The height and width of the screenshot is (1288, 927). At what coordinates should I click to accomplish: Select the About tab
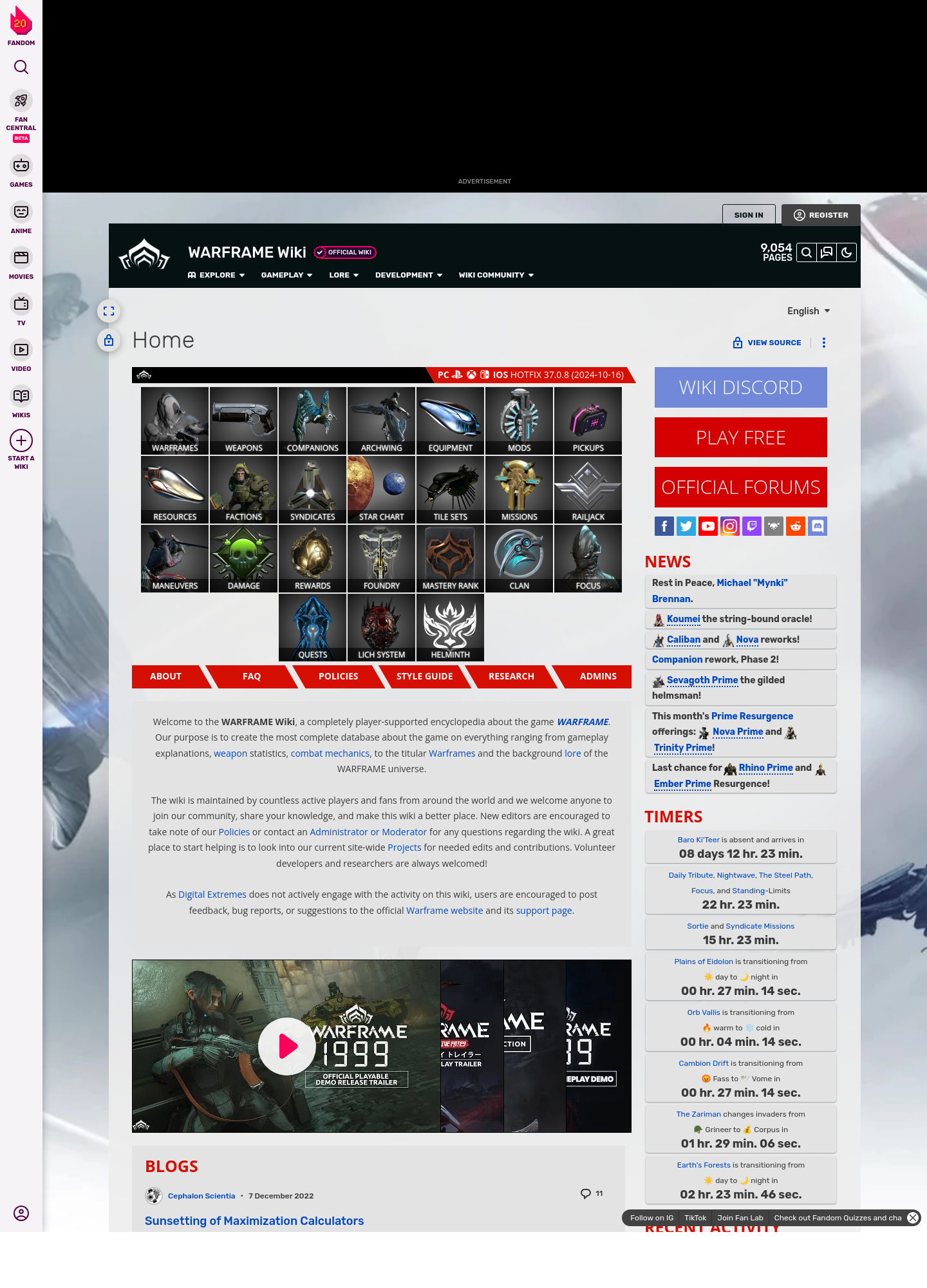pyautogui.click(x=165, y=676)
